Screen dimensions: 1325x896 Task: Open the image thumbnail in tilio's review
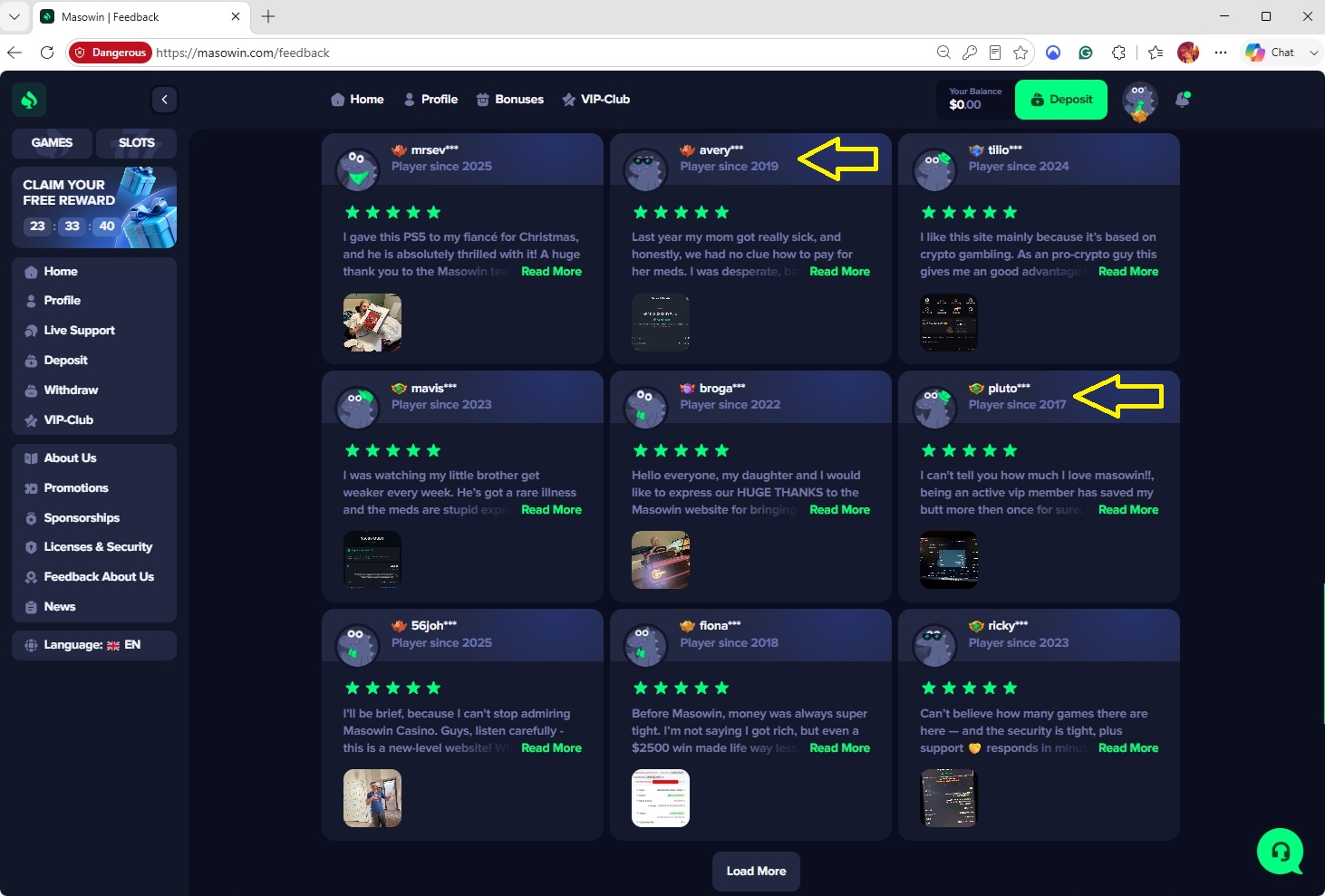949,323
